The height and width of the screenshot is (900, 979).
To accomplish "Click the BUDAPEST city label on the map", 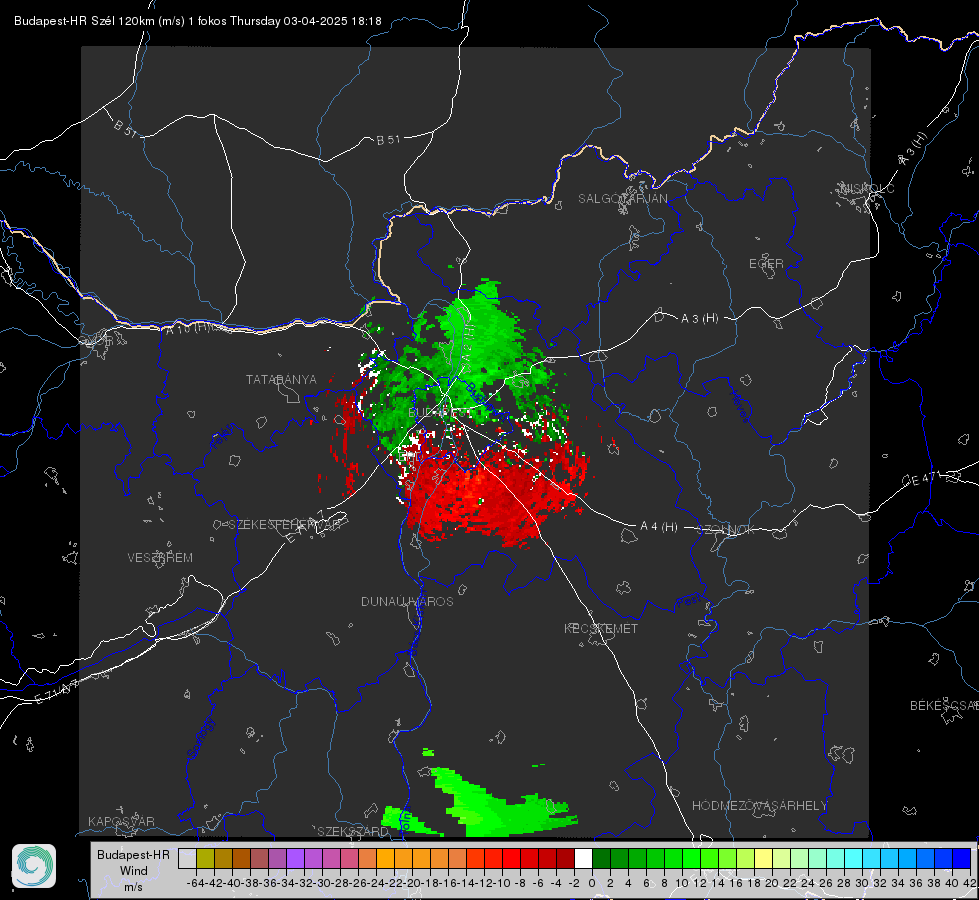I will pyautogui.click(x=440, y=413).
